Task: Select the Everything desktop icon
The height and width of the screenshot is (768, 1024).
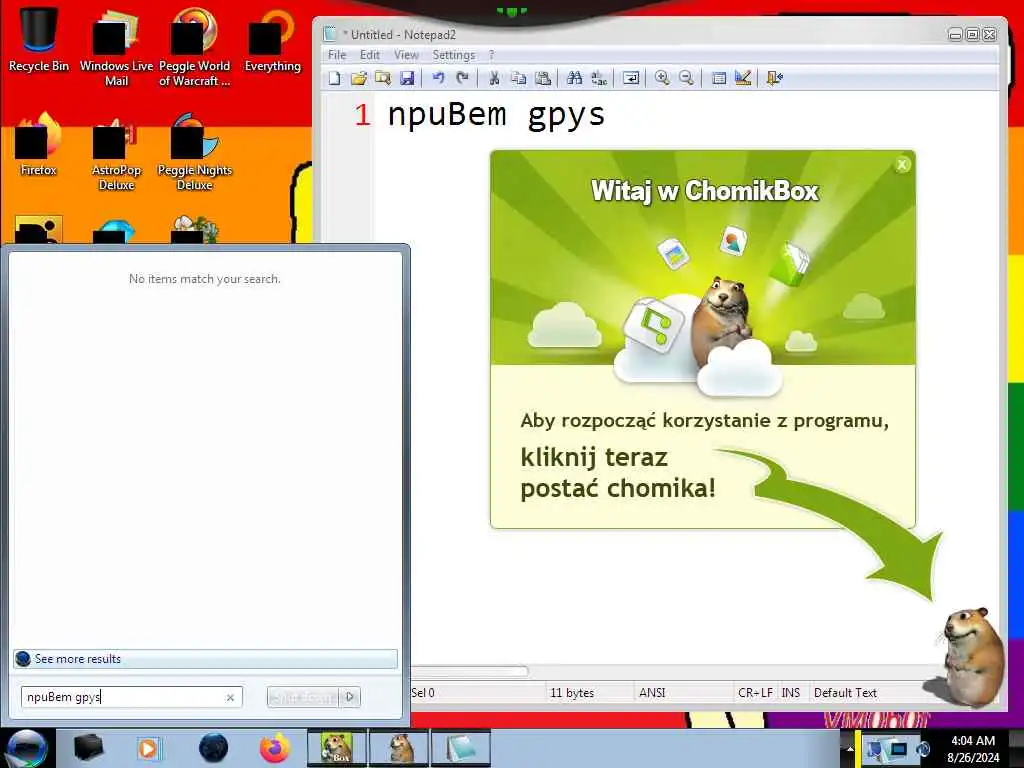Action: click(272, 40)
